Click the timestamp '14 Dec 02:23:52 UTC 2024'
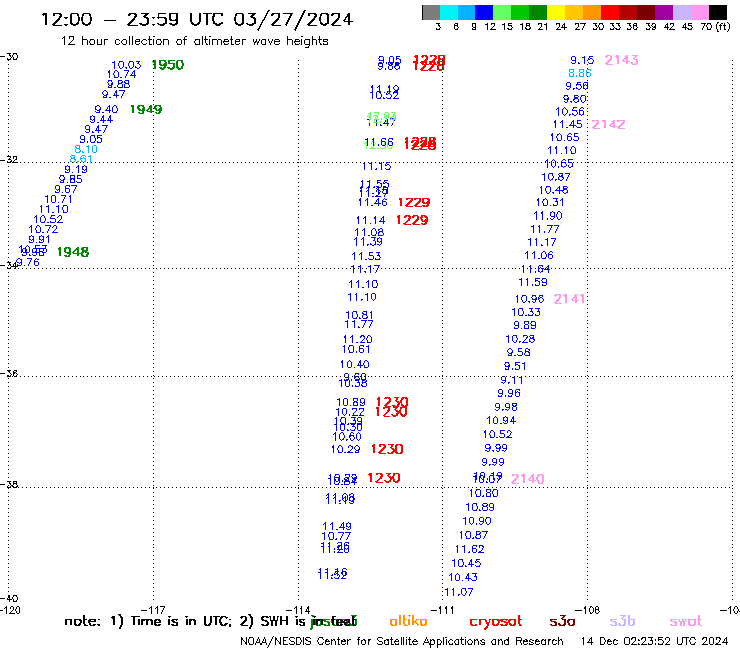The height and width of the screenshot is (650, 740). 654,641
